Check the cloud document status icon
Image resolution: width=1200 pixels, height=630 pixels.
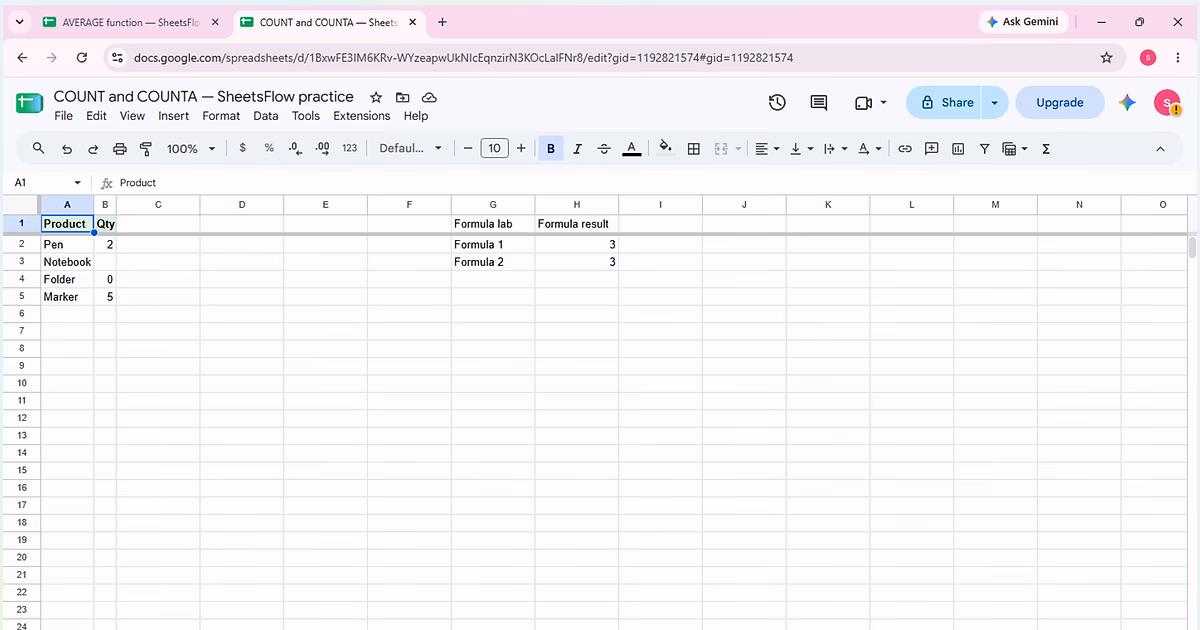click(x=429, y=97)
